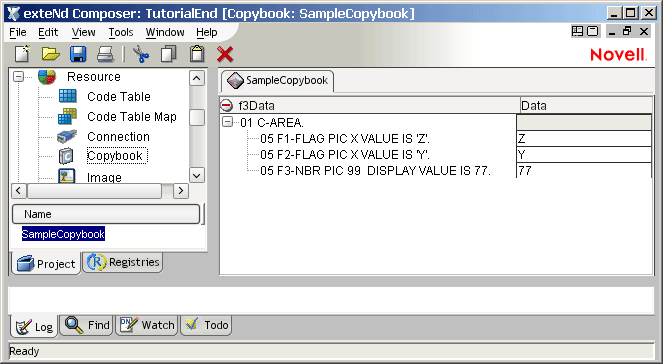
Task: Open the Todo tab
Action: [206, 325]
